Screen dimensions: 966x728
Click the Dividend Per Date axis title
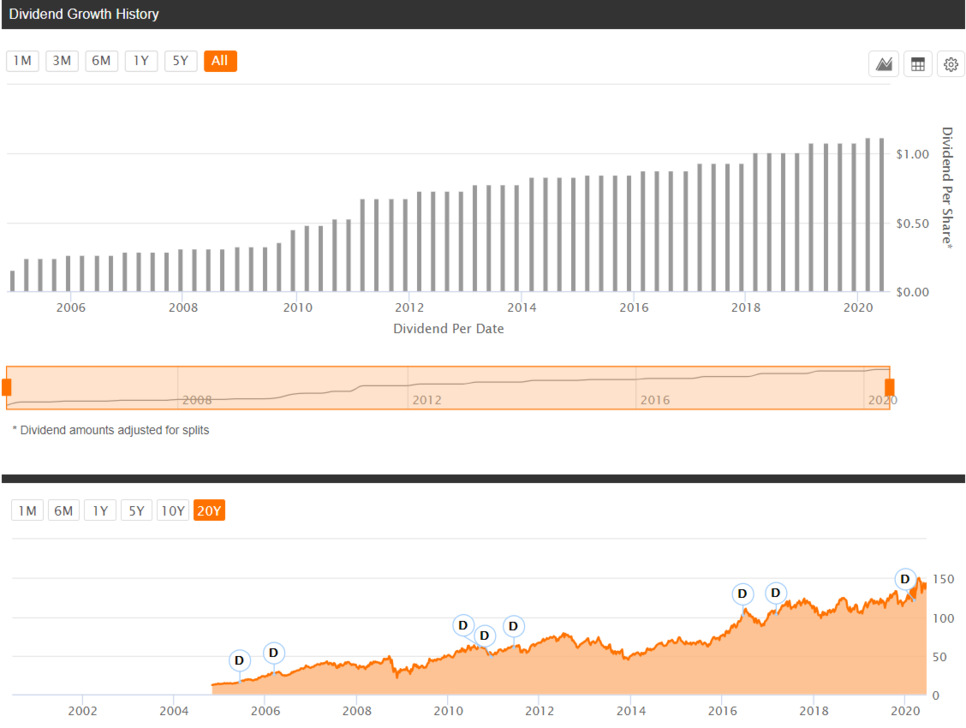(448, 329)
